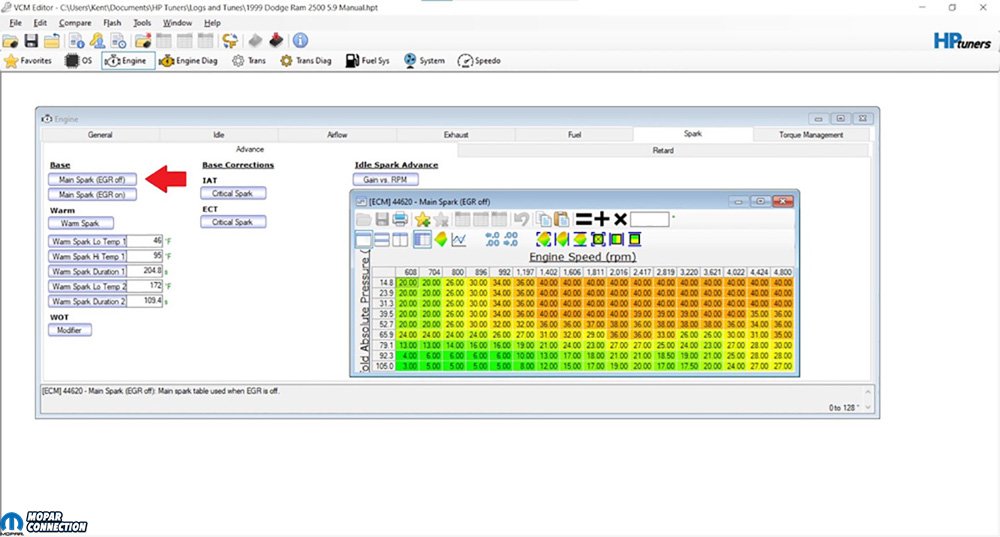Image resolution: width=1000 pixels, height=537 pixels.
Task: Click the plus (add) operator icon
Action: pos(601,219)
